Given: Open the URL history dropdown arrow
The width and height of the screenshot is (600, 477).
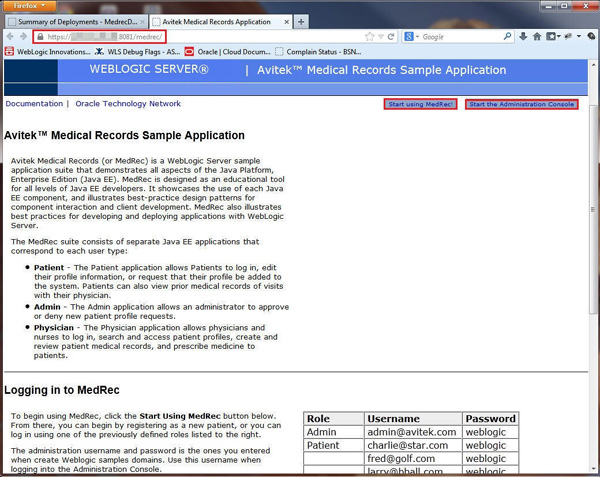Looking at the screenshot, I should 381,37.
